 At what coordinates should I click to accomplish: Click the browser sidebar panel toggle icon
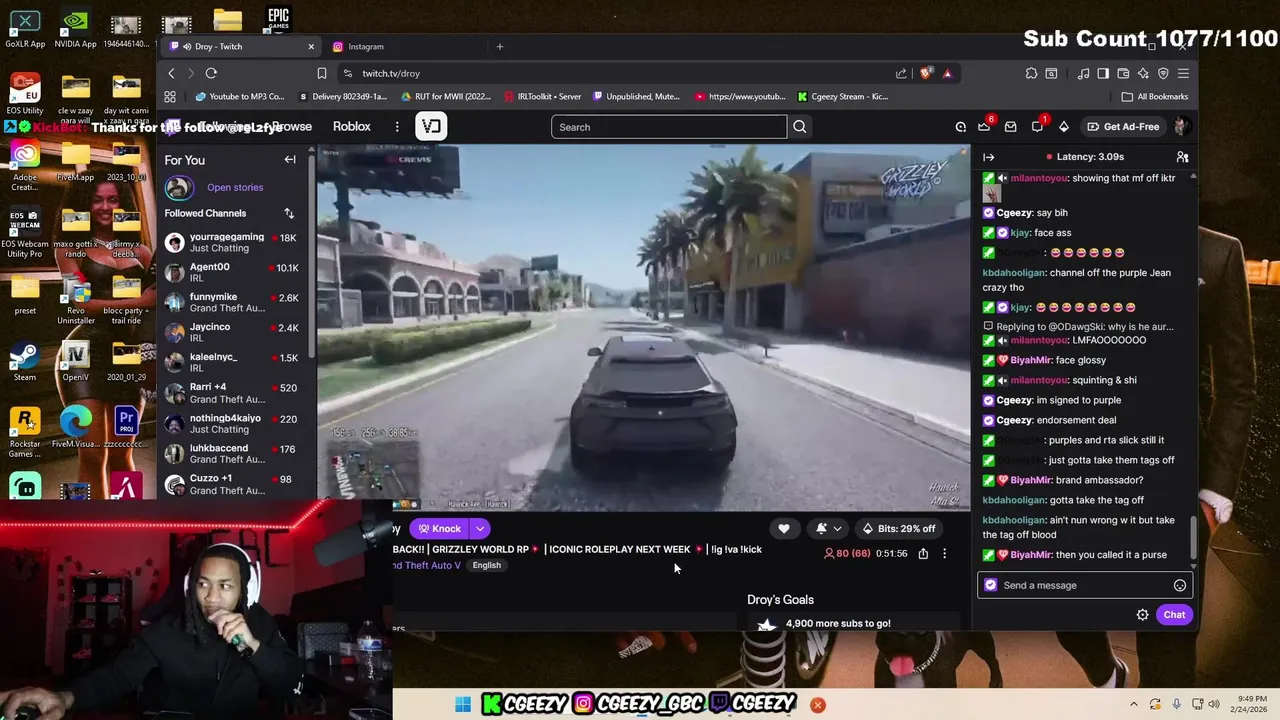[x=1103, y=73]
